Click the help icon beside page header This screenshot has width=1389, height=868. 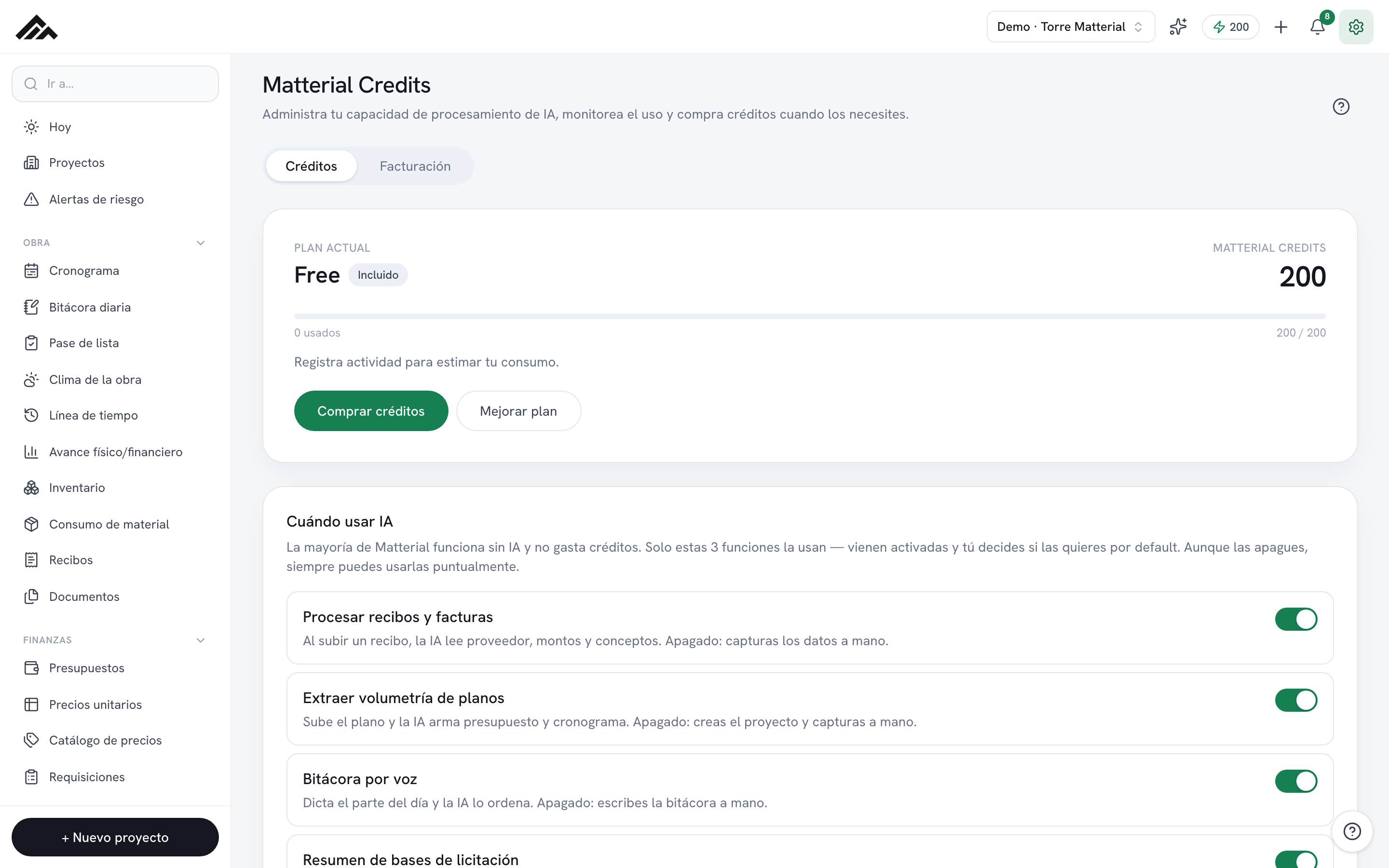coord(1341,107)
